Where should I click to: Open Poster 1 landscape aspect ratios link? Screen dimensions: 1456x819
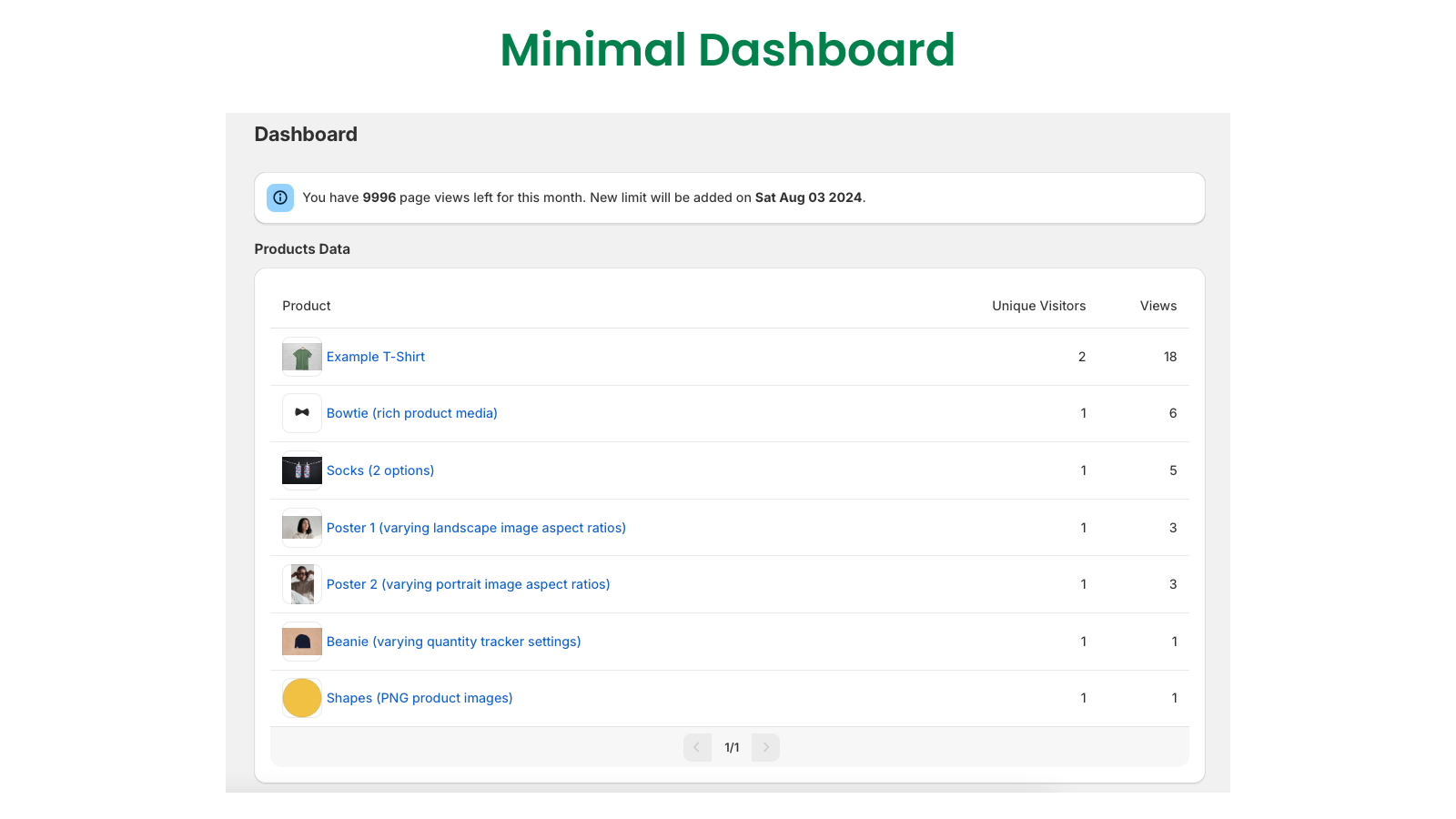pos(476,527)
